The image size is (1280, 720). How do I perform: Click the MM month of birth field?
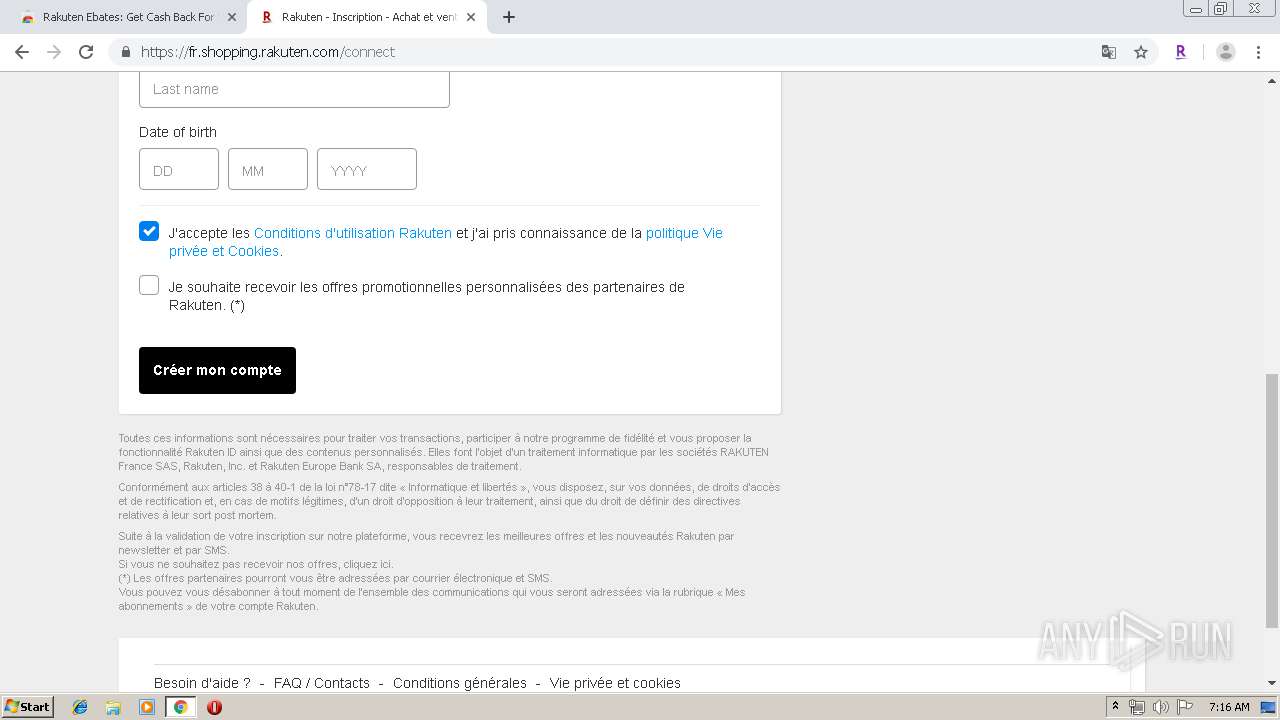pos(268,169)
